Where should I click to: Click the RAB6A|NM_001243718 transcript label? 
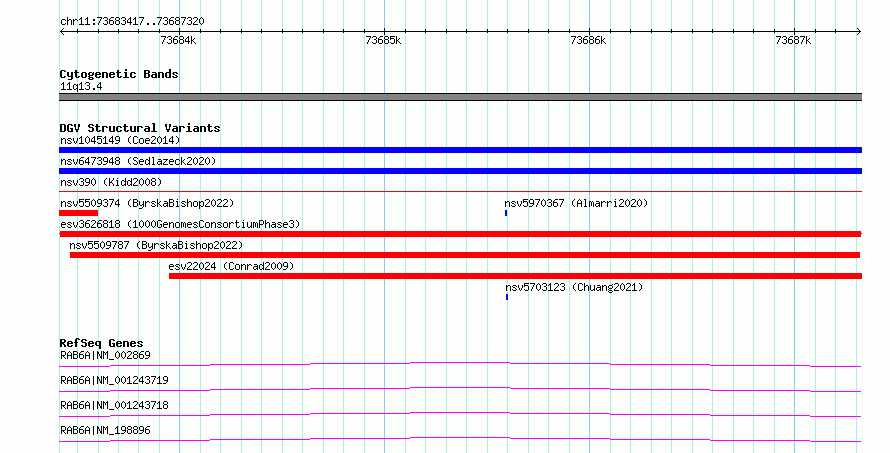pyautogui.click(x=114, y=405)
